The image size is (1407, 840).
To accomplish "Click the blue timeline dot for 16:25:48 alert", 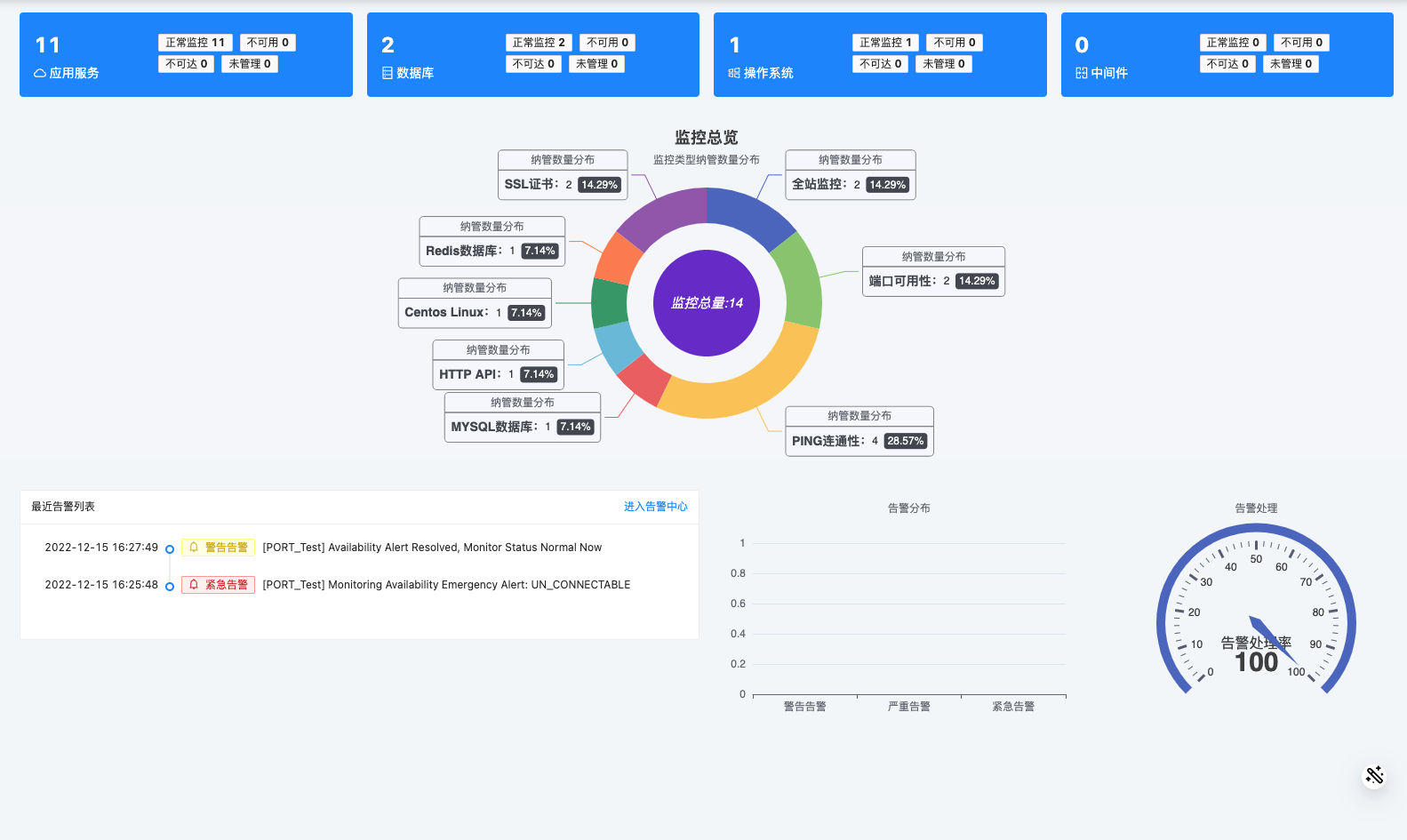I will tap(170, 587).
